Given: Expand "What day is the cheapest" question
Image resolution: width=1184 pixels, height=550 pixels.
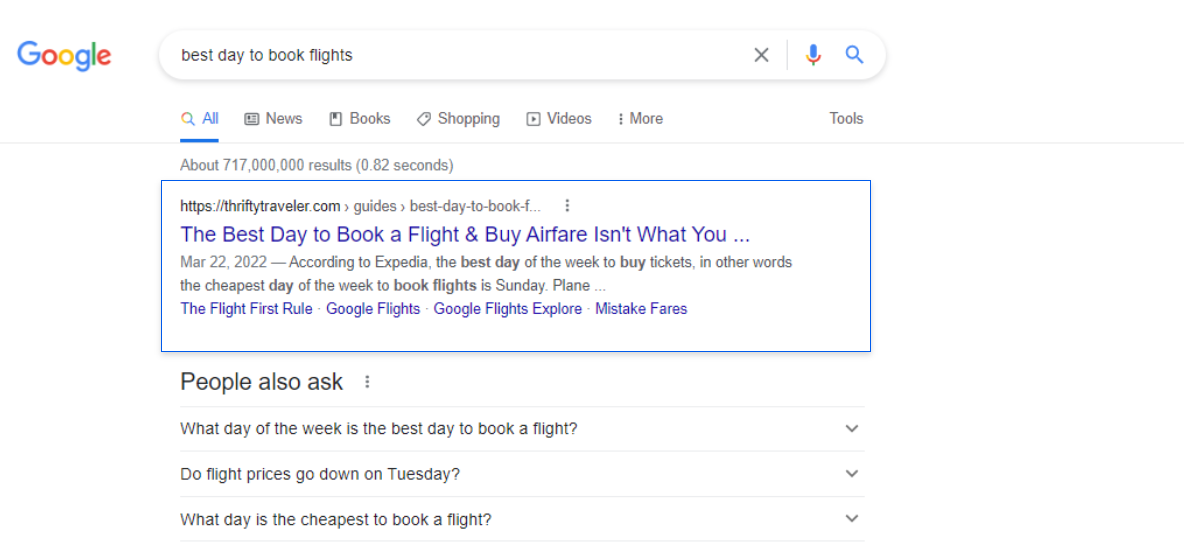Looking at the screenshot, I should (x=851, y=519).
